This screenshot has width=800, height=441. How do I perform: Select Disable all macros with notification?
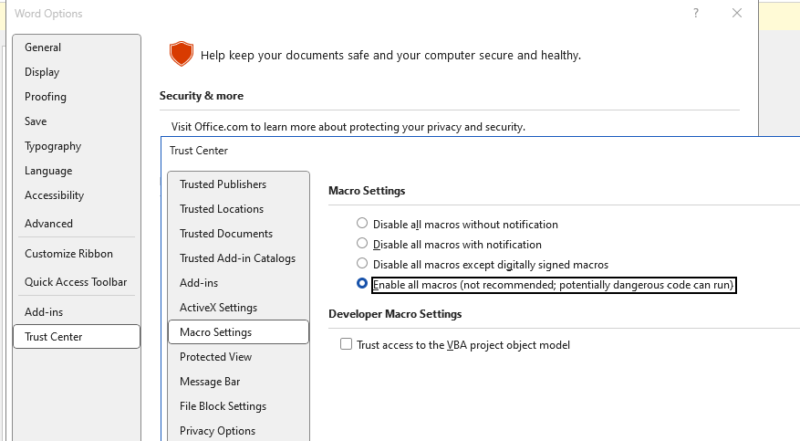tap(362, 244)
